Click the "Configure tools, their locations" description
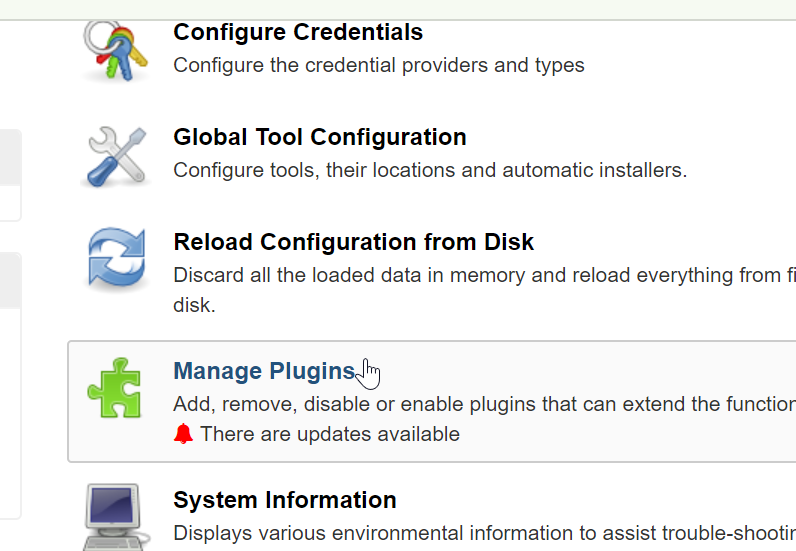The image size is (796, 551). [x=429, y=170]
